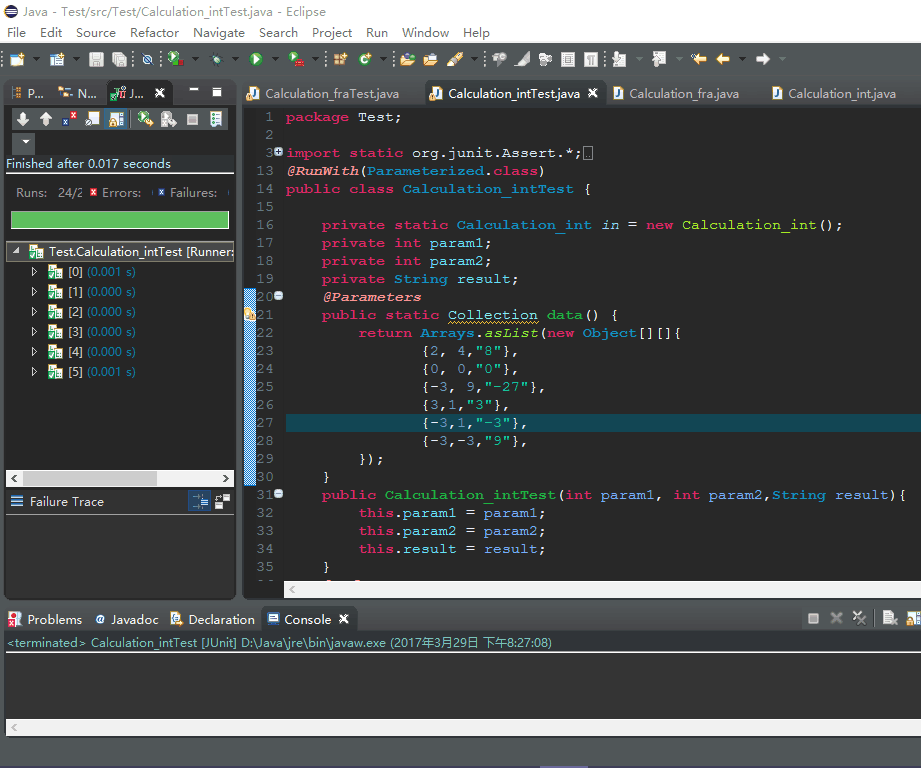Toggle the Scroll Lock icon in the JUnit panel

(x=117, y=119)
